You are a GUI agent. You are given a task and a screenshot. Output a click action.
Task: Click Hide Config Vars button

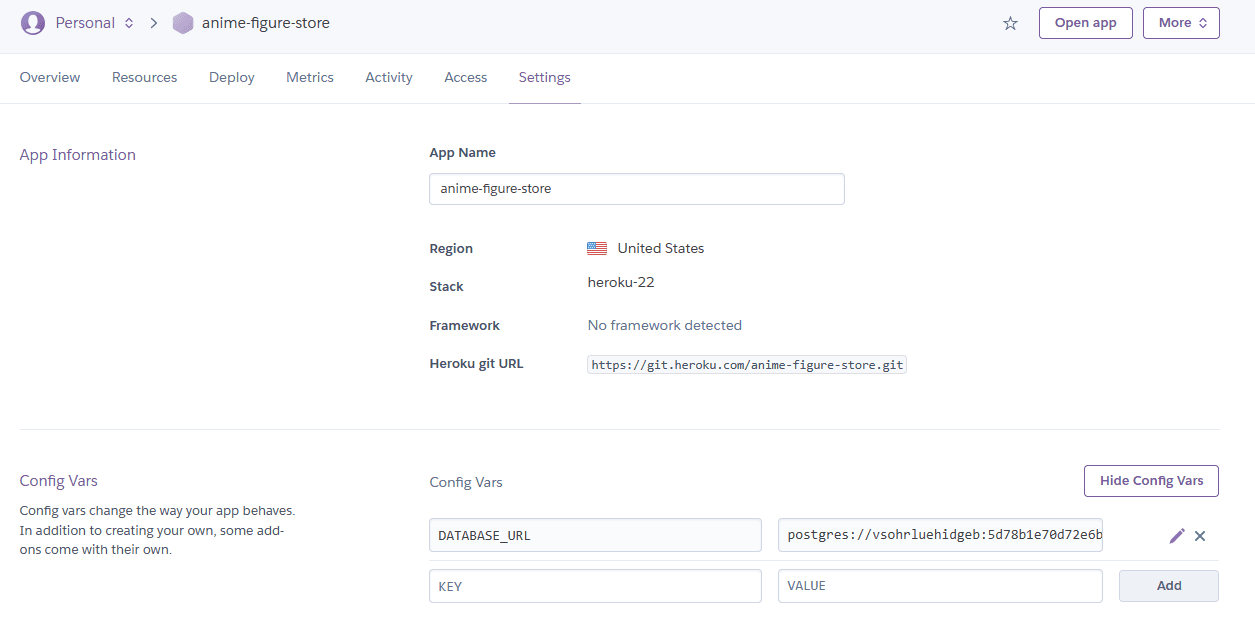(x=1151, y=481)
